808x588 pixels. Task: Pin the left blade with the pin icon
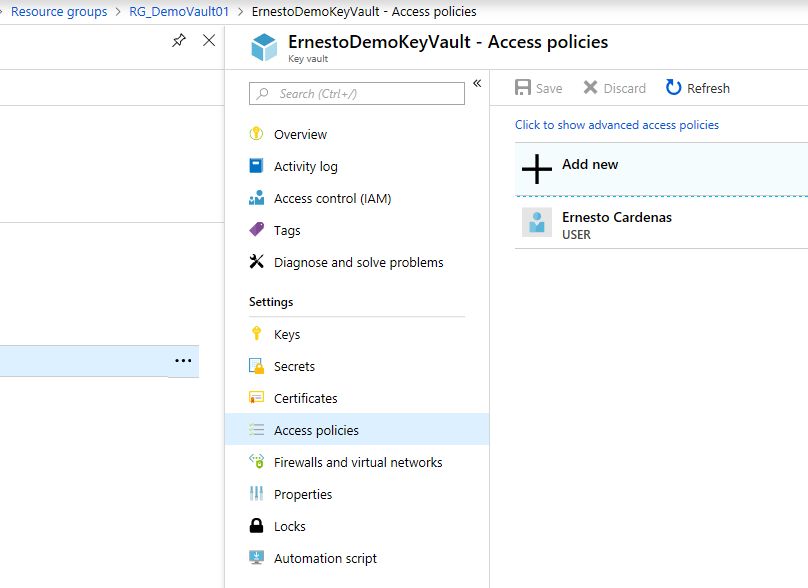(179, 40)
